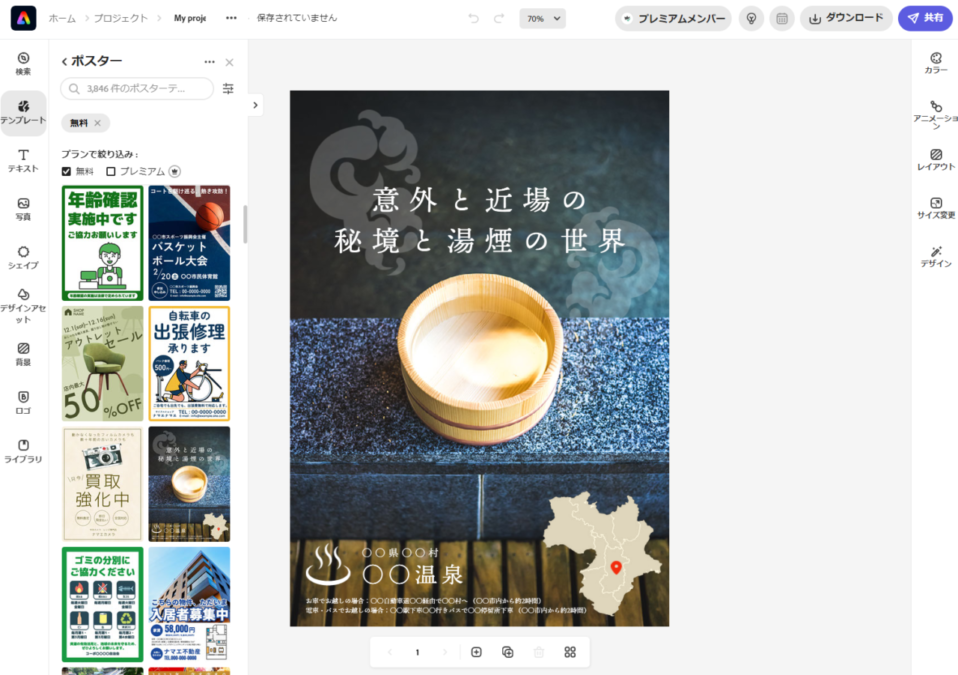Open the テキスト (Text) tool panel
This screenshot has width=958, height=675.
pyautogui.click(x=23, y=160)
